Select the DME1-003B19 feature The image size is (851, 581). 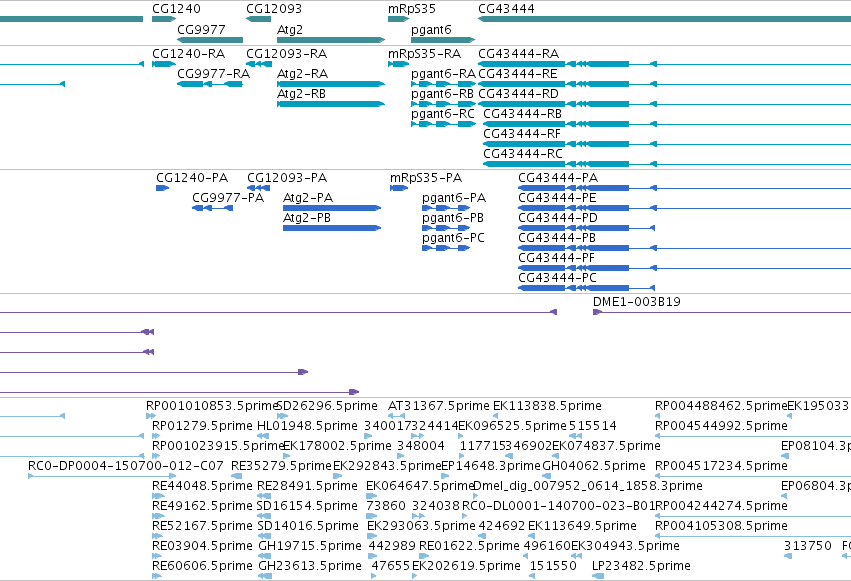click(637, 302)
